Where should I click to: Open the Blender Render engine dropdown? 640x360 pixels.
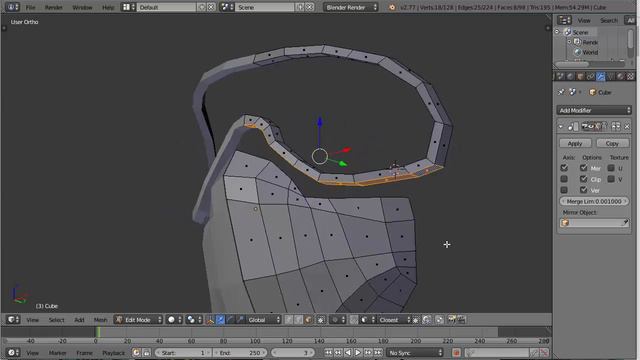[x=351, y=7]
